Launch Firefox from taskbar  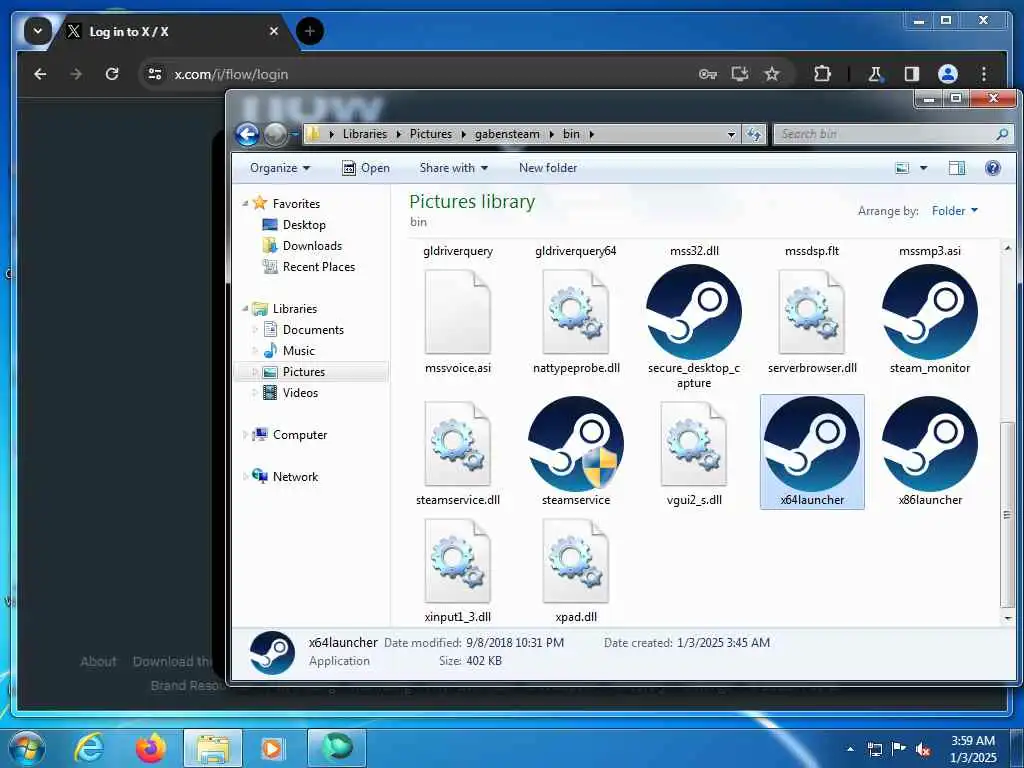[x=150, y=747]
